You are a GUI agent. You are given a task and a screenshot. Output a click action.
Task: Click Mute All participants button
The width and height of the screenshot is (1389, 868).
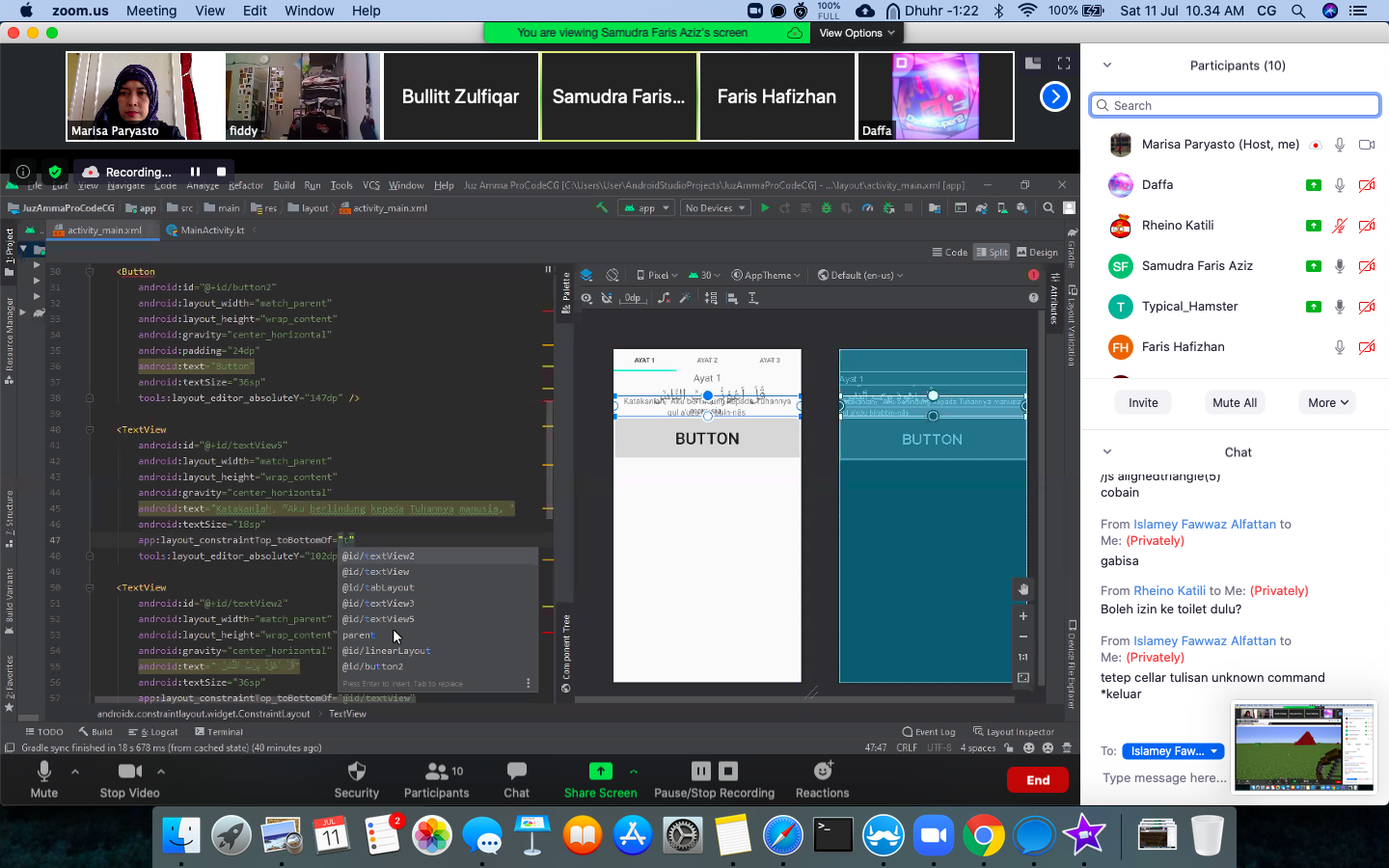1235,403
